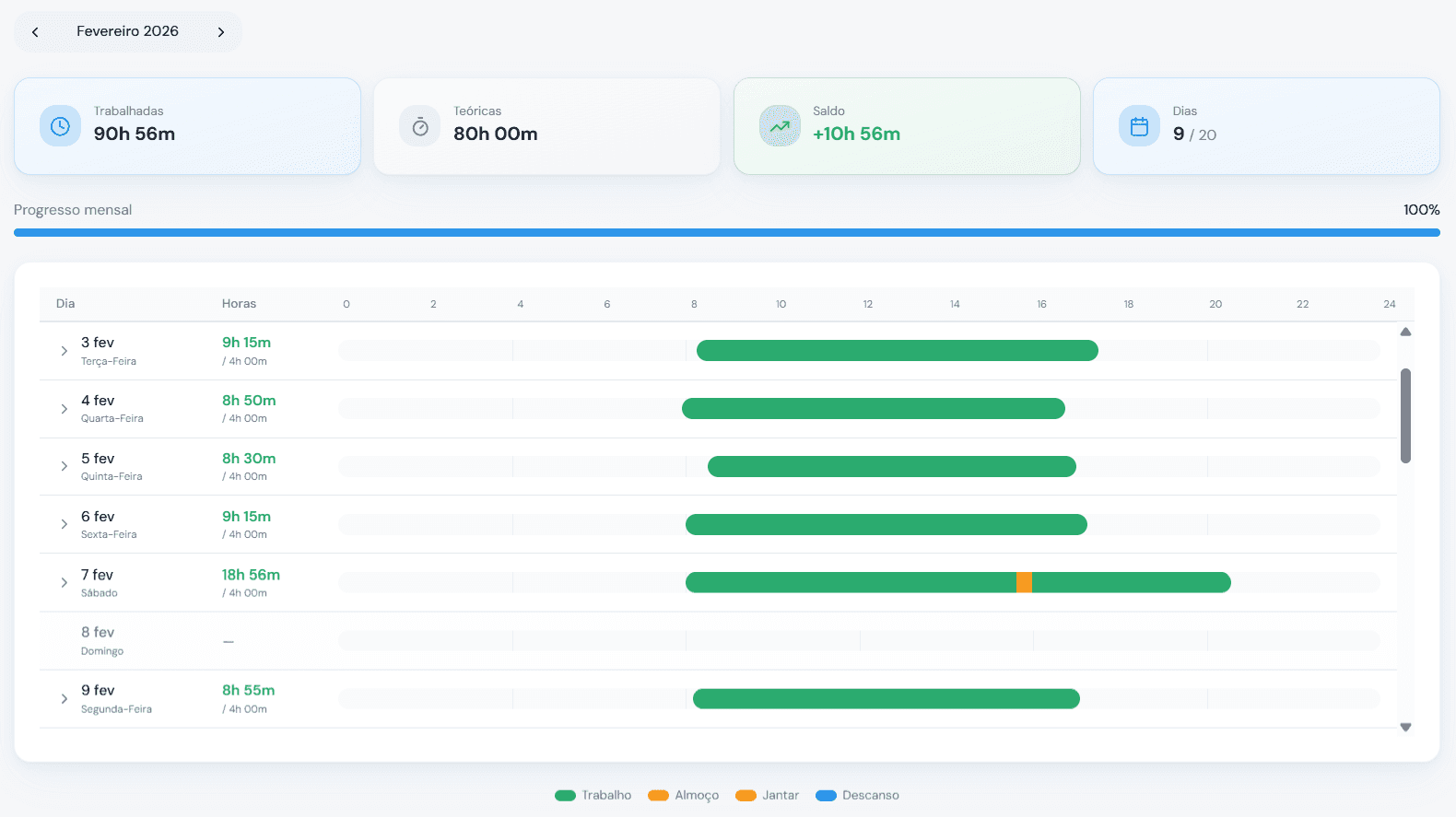The height and width of the screenshot is (817, 1456).
Task: Go to previous month arrow
Action: point(35,32)
